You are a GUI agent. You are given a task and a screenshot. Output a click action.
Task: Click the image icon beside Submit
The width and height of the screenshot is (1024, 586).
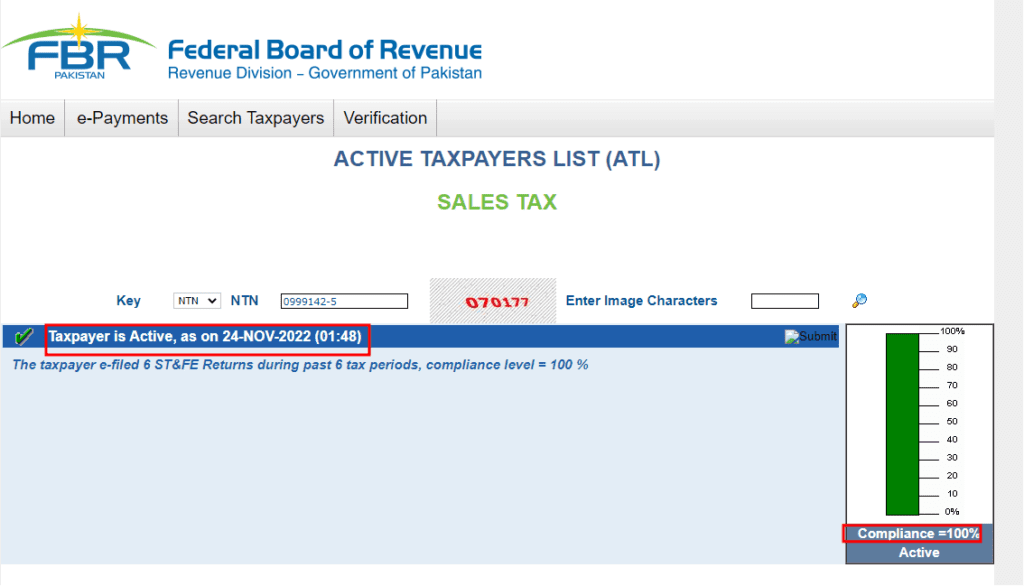click(790, 336)
